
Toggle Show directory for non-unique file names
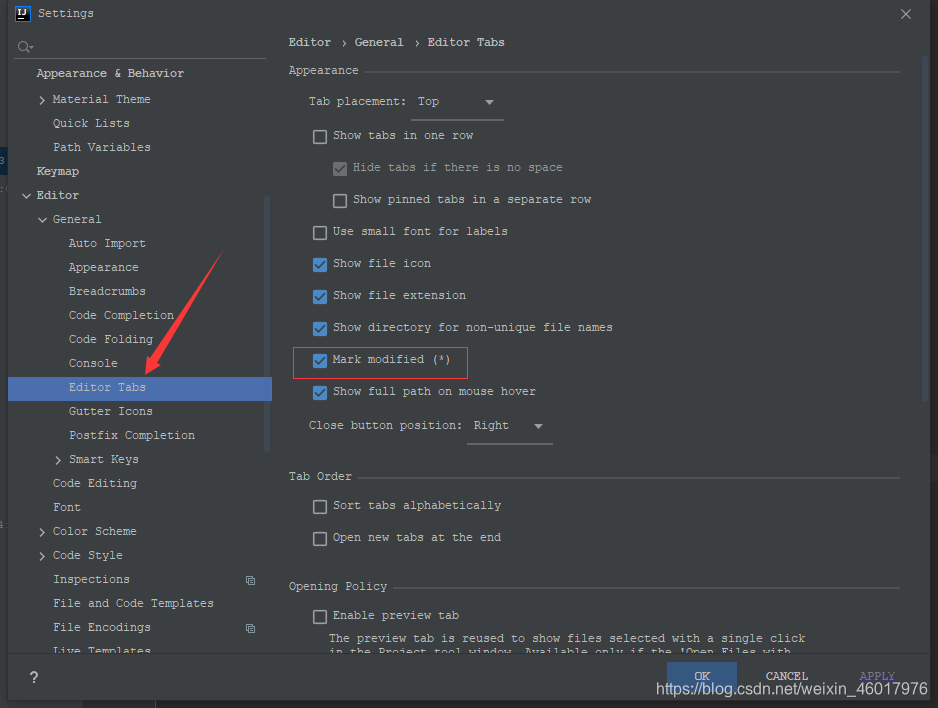tap(320, 328)
